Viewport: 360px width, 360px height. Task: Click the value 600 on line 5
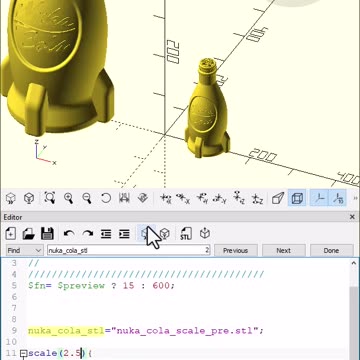click(x=162, y=286)
